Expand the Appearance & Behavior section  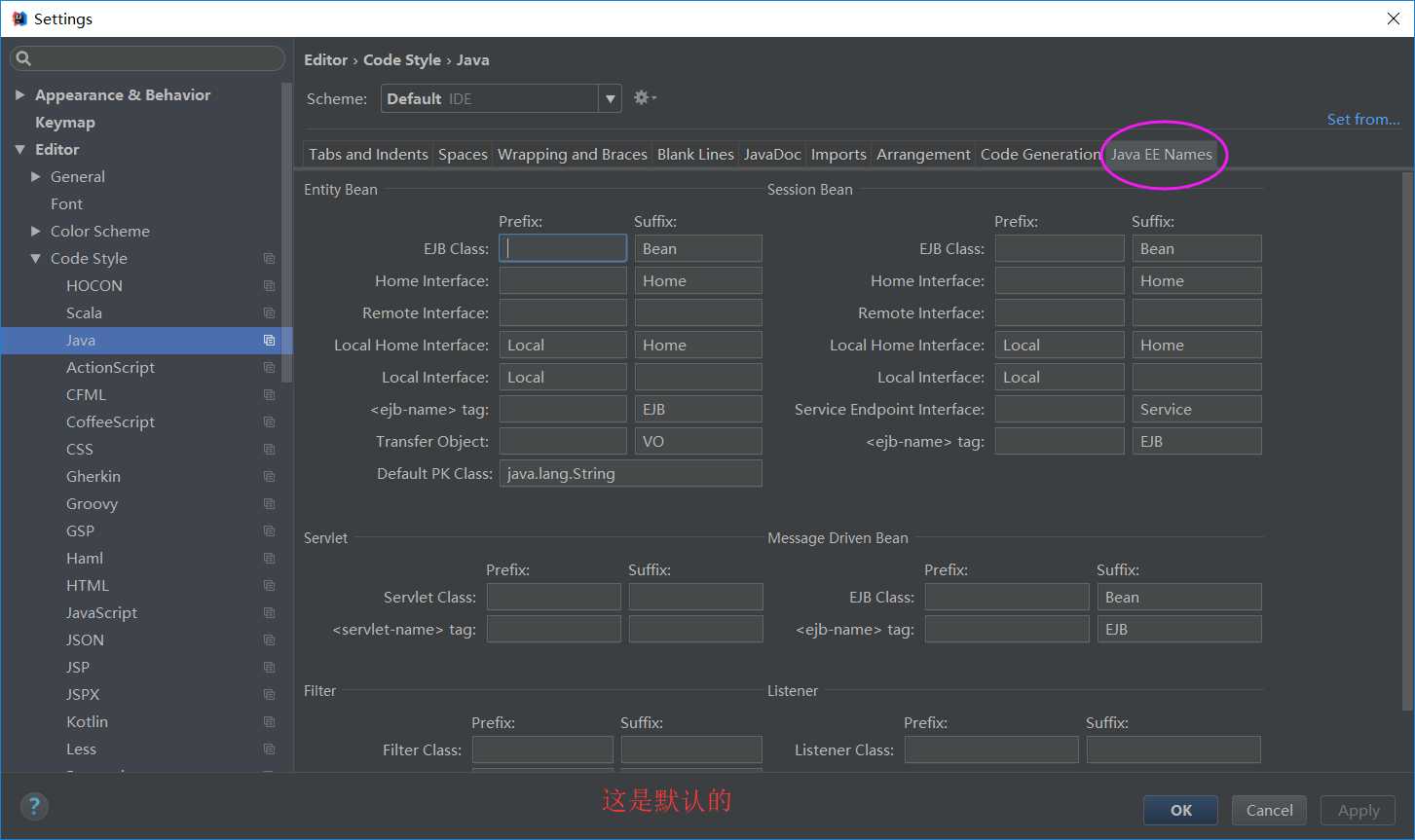(x=19, y=94)
